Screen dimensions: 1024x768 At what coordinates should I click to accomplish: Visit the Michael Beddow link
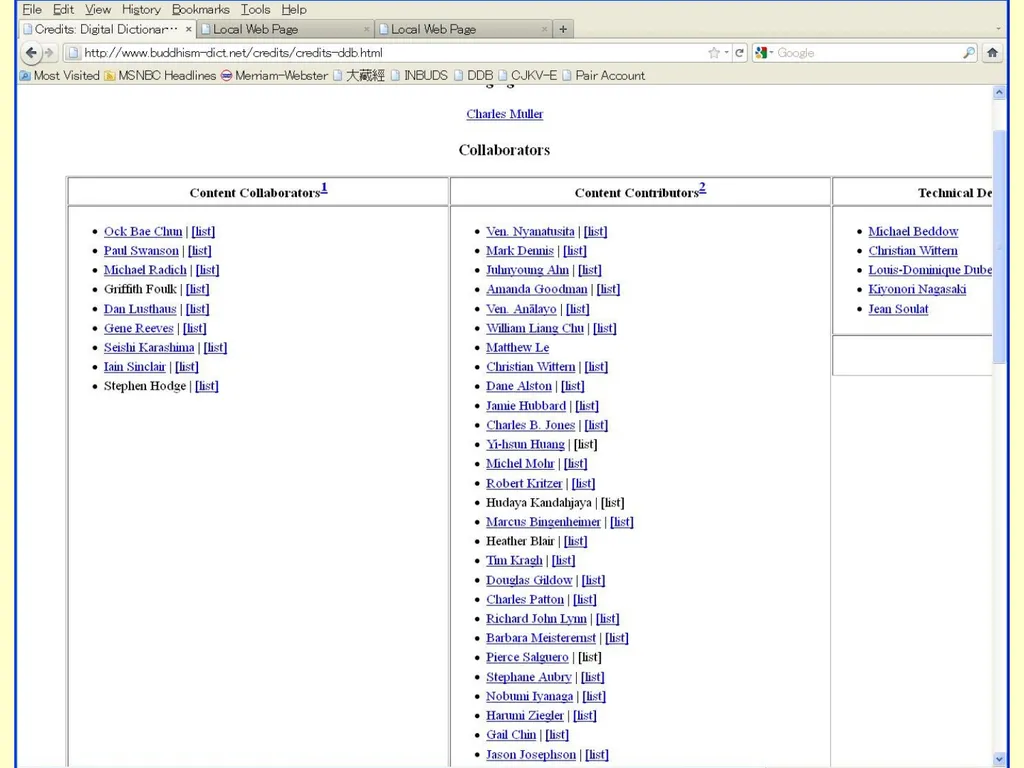[x=913, y=231]
